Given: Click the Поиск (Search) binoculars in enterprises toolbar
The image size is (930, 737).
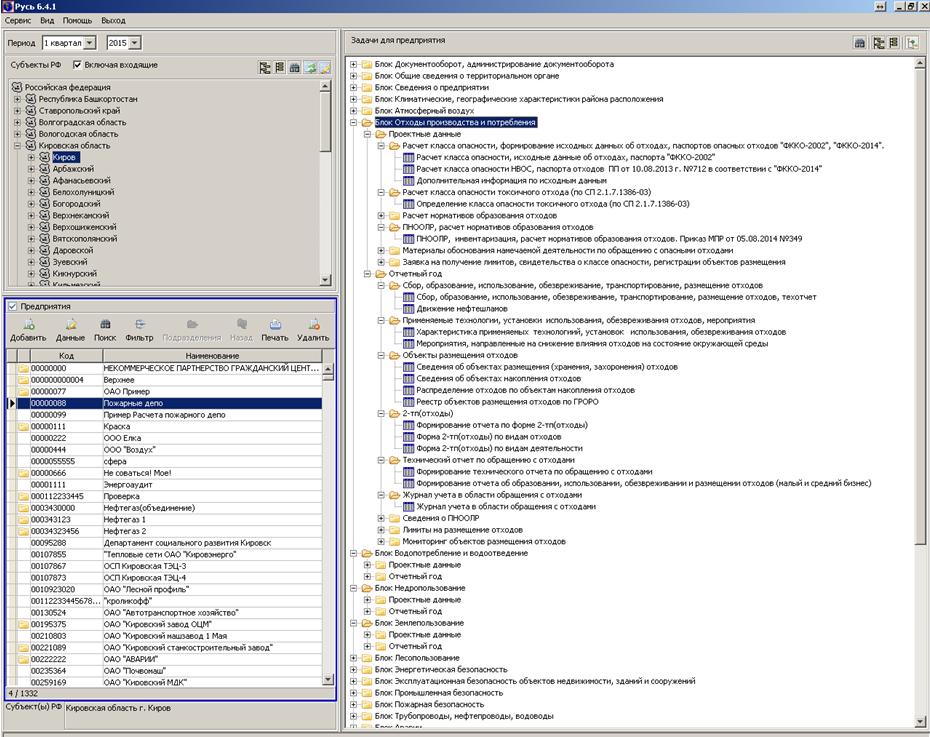Looking at the screenshot, I should pyautogui.click(x=105, y=325).
